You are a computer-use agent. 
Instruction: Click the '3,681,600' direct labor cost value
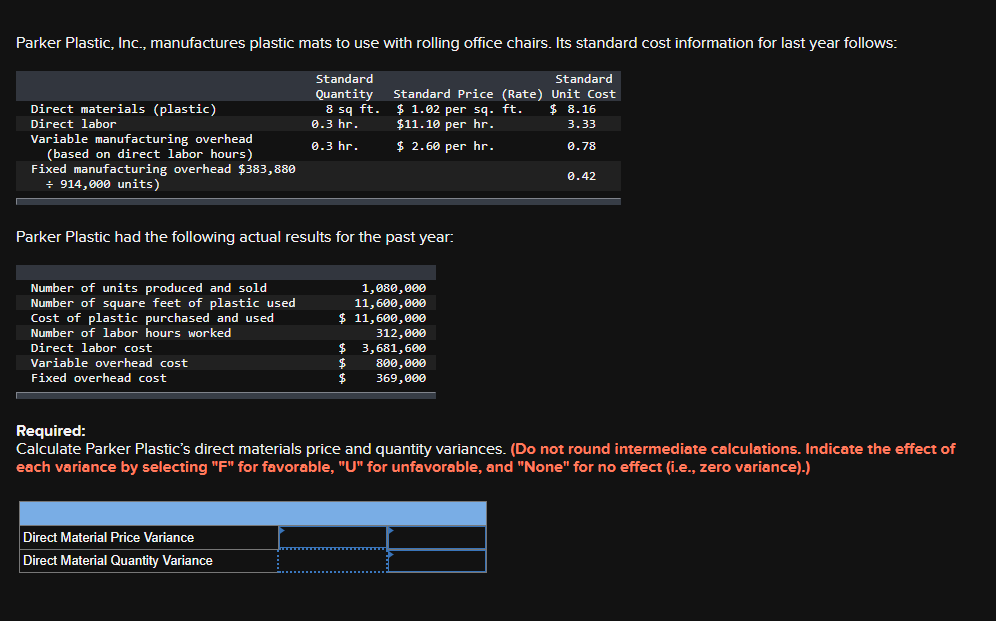click(394, 348)
